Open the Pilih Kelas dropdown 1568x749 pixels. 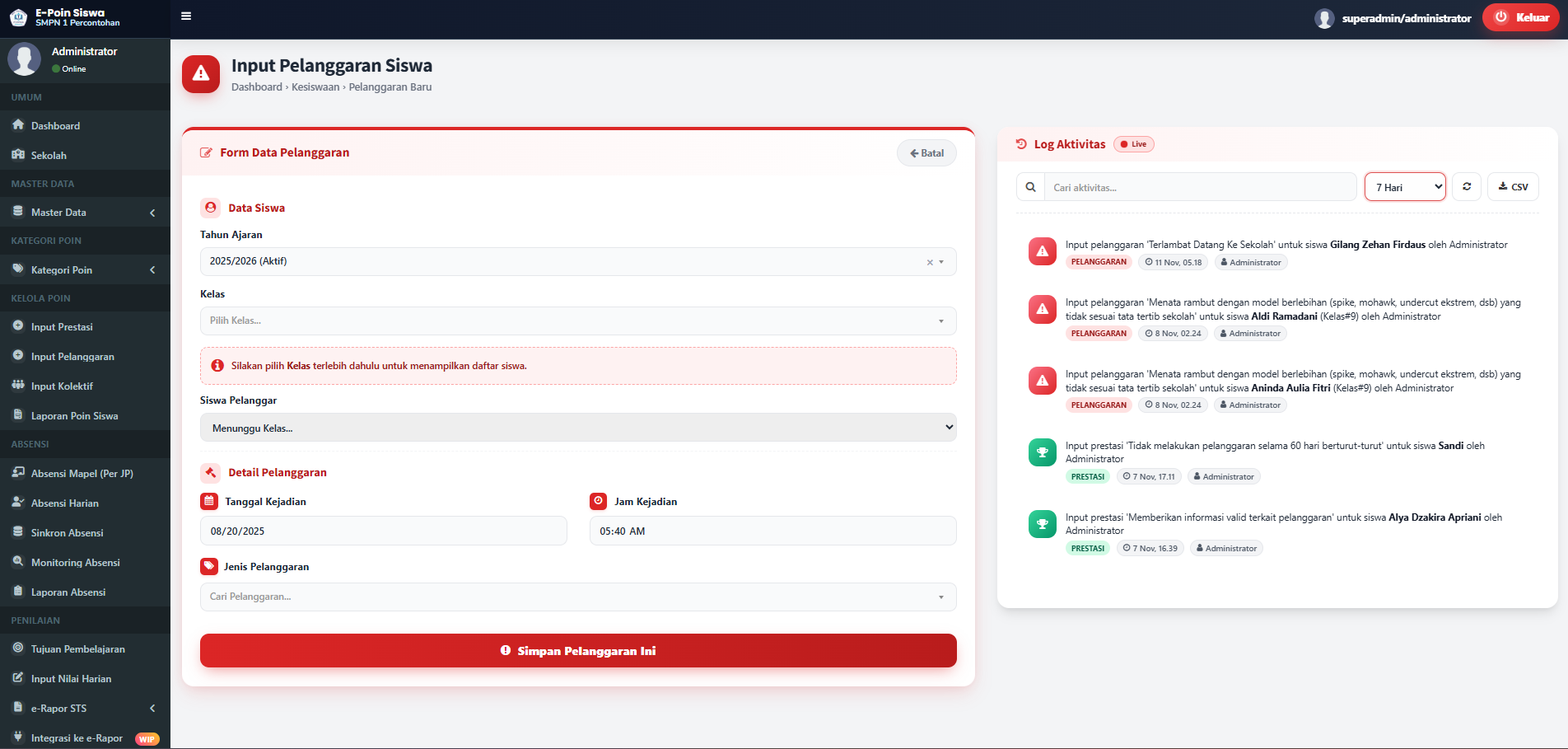(578, 321)
